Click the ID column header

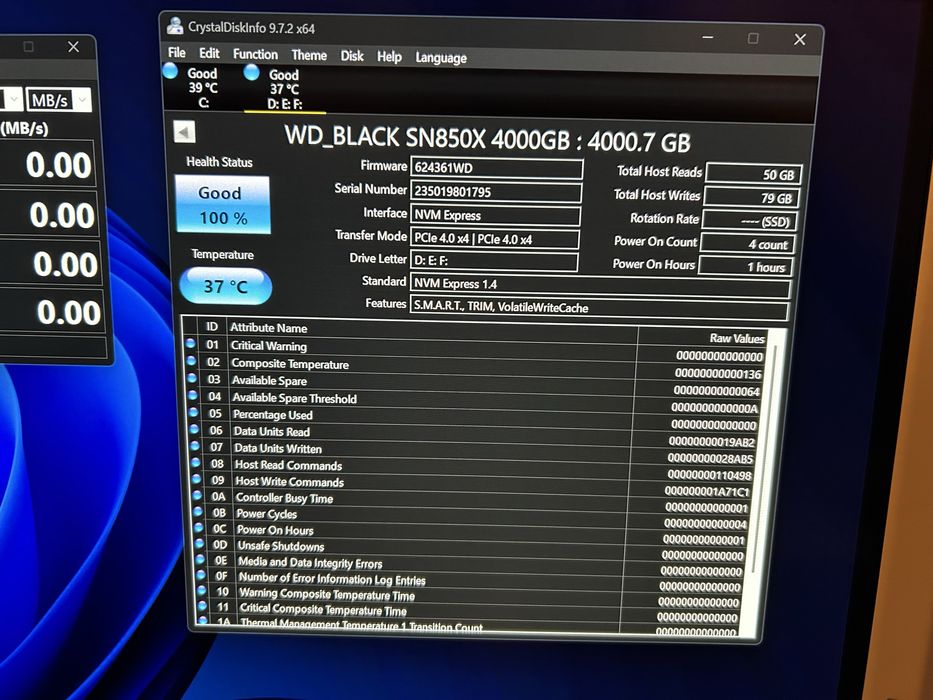(x=212, y=326)
